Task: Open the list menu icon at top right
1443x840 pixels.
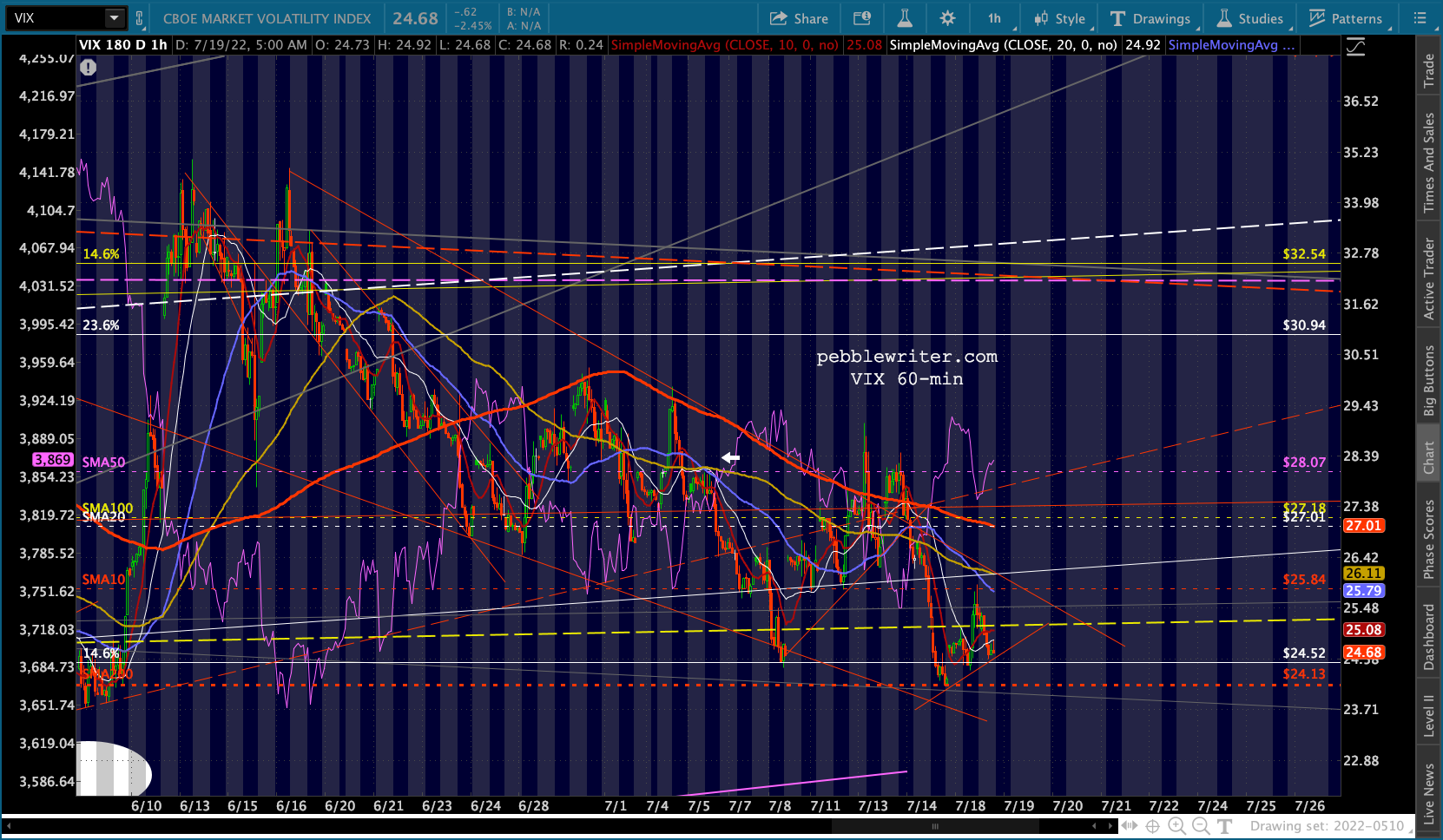Action: [x=1420, y=18]
